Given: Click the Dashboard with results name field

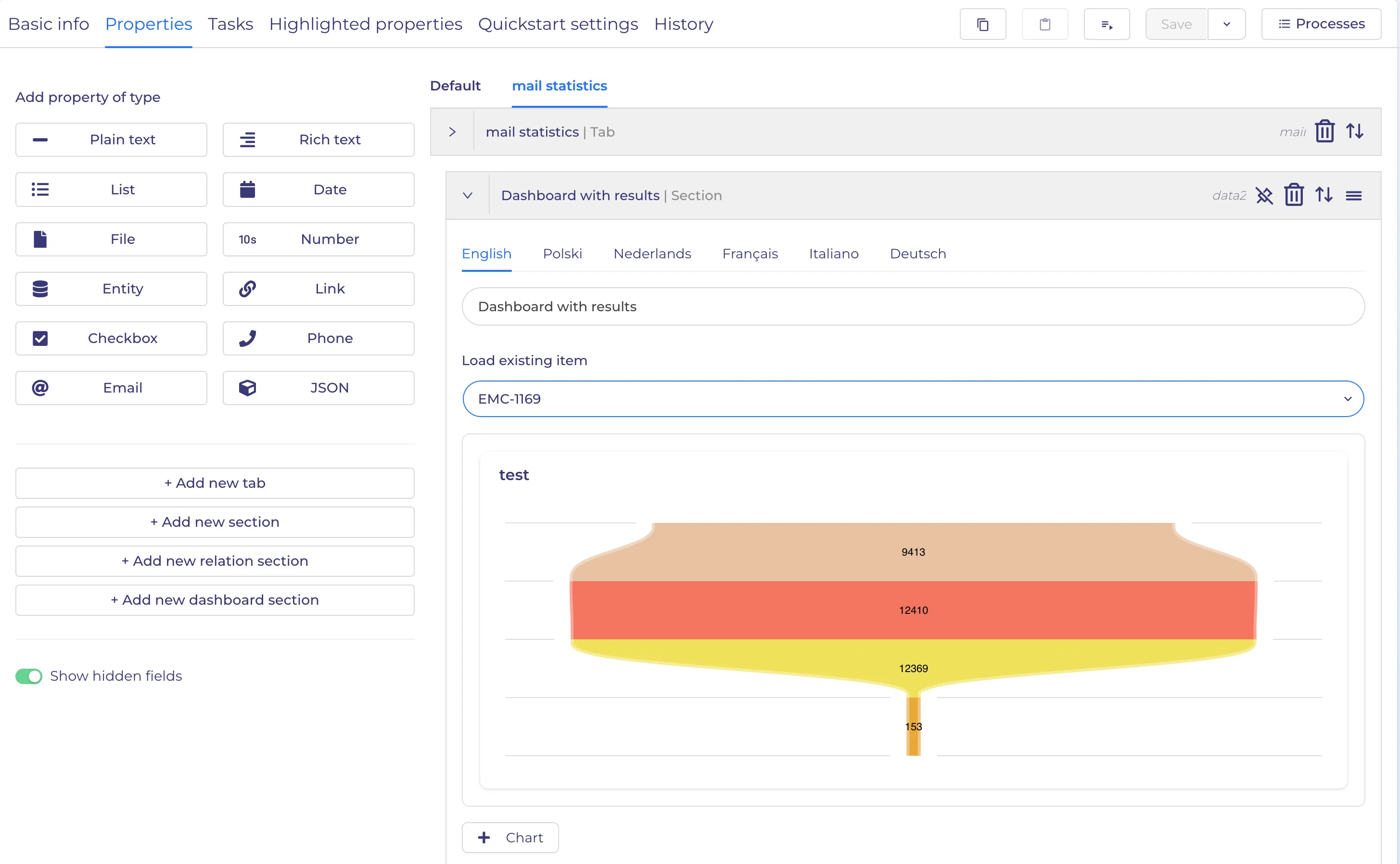Looking at the screenshot, I should (913, 307).
